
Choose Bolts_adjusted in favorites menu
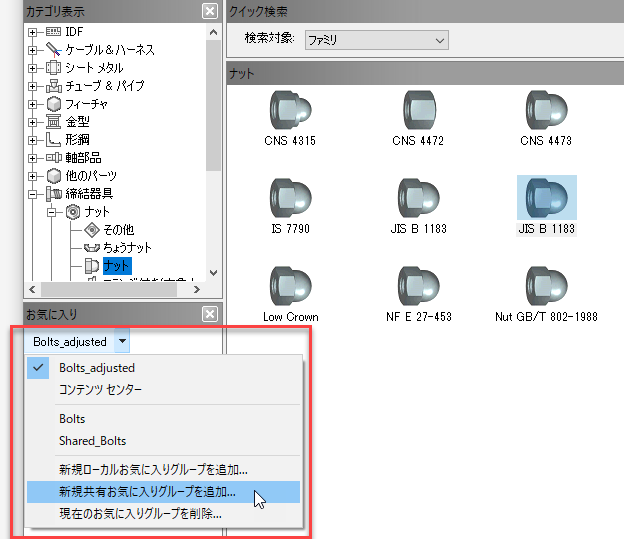coord(163,368)
